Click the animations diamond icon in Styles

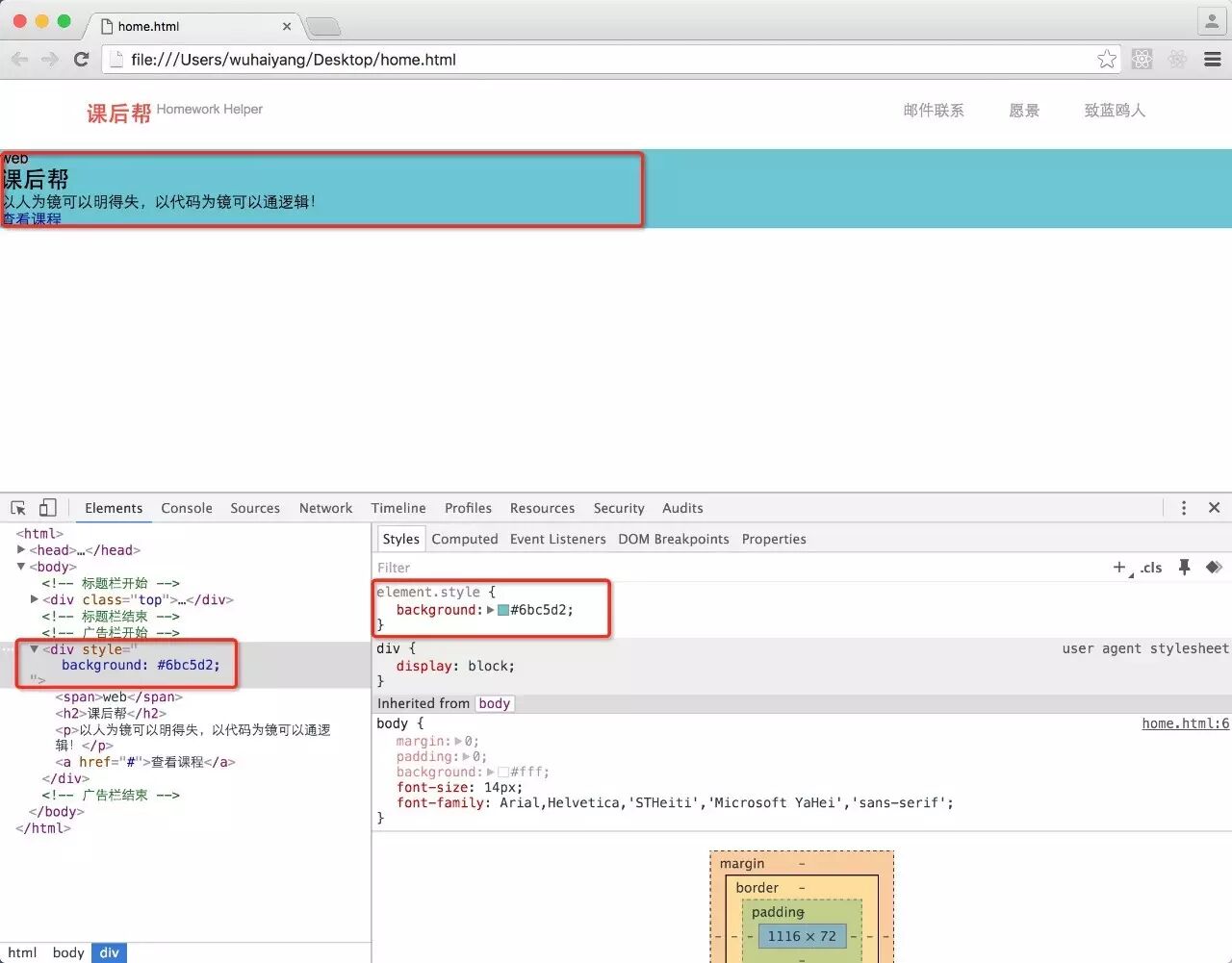coord(1214,568)
